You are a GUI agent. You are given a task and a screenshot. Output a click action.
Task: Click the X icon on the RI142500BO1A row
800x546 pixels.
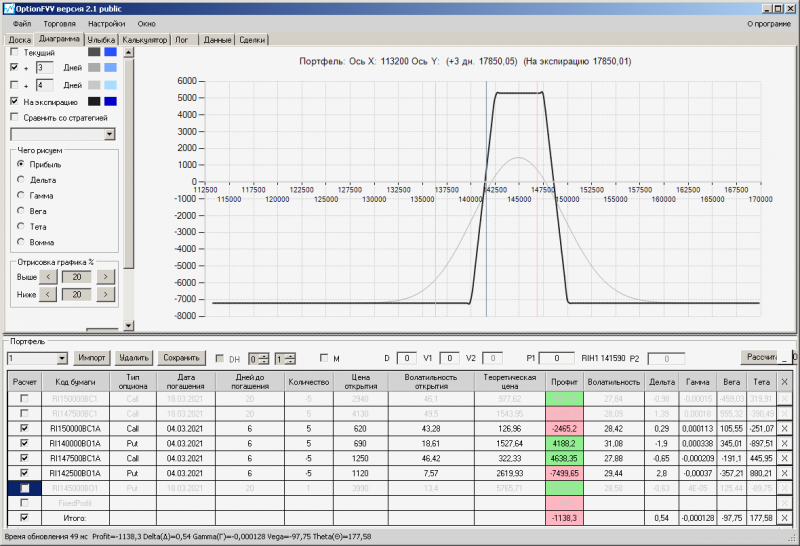pos(784,473)
